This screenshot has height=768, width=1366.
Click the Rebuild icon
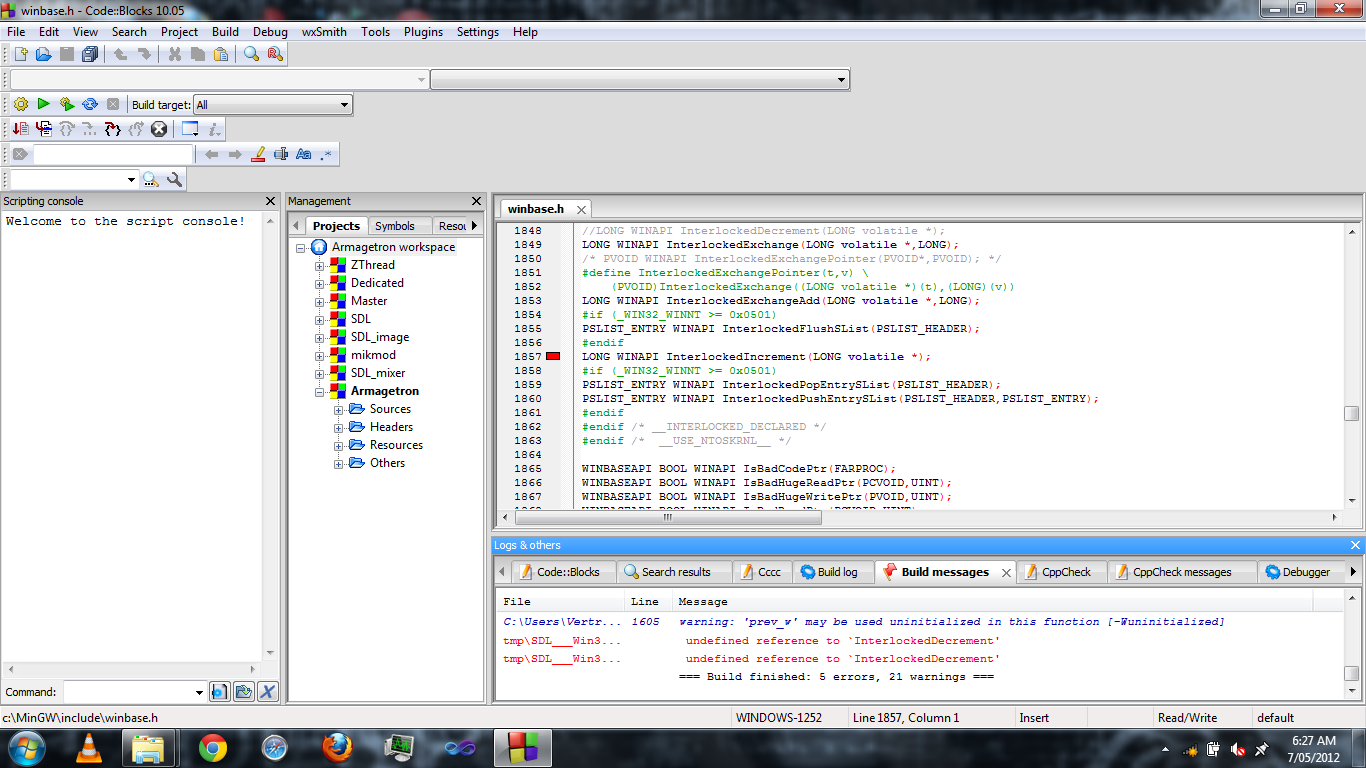tap(90, 104)
